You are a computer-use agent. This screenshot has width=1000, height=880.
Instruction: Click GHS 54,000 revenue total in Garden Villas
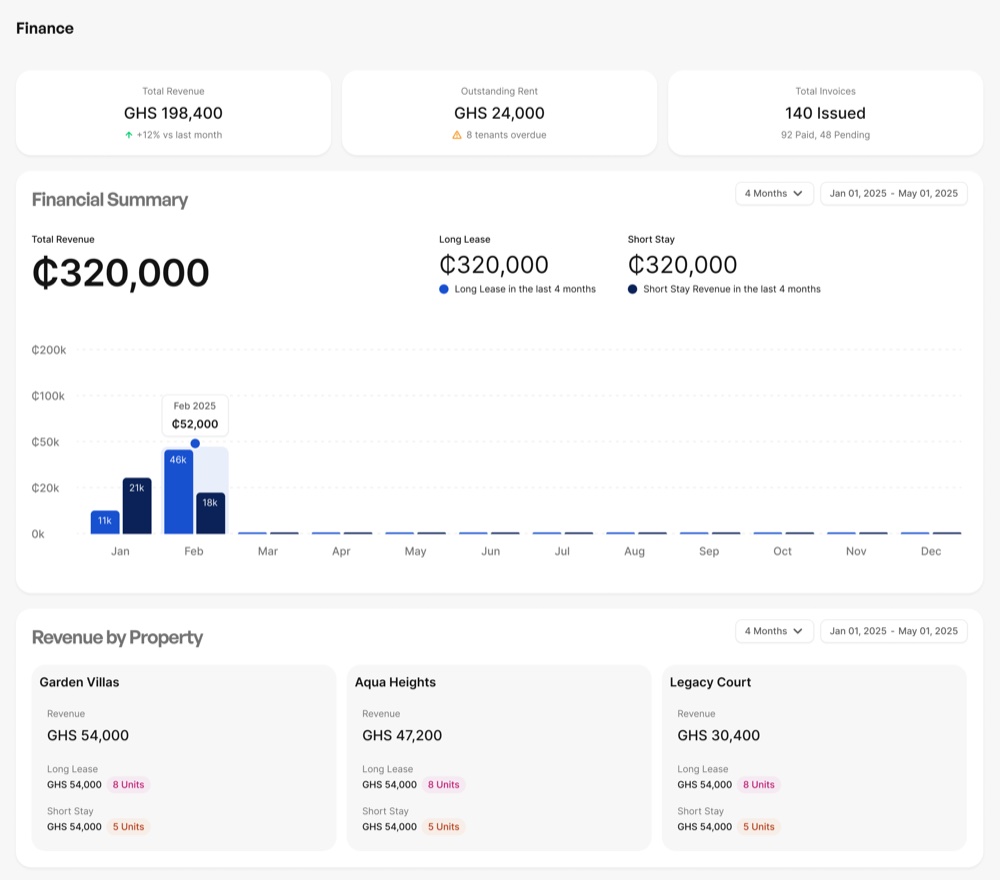point(88,735)
